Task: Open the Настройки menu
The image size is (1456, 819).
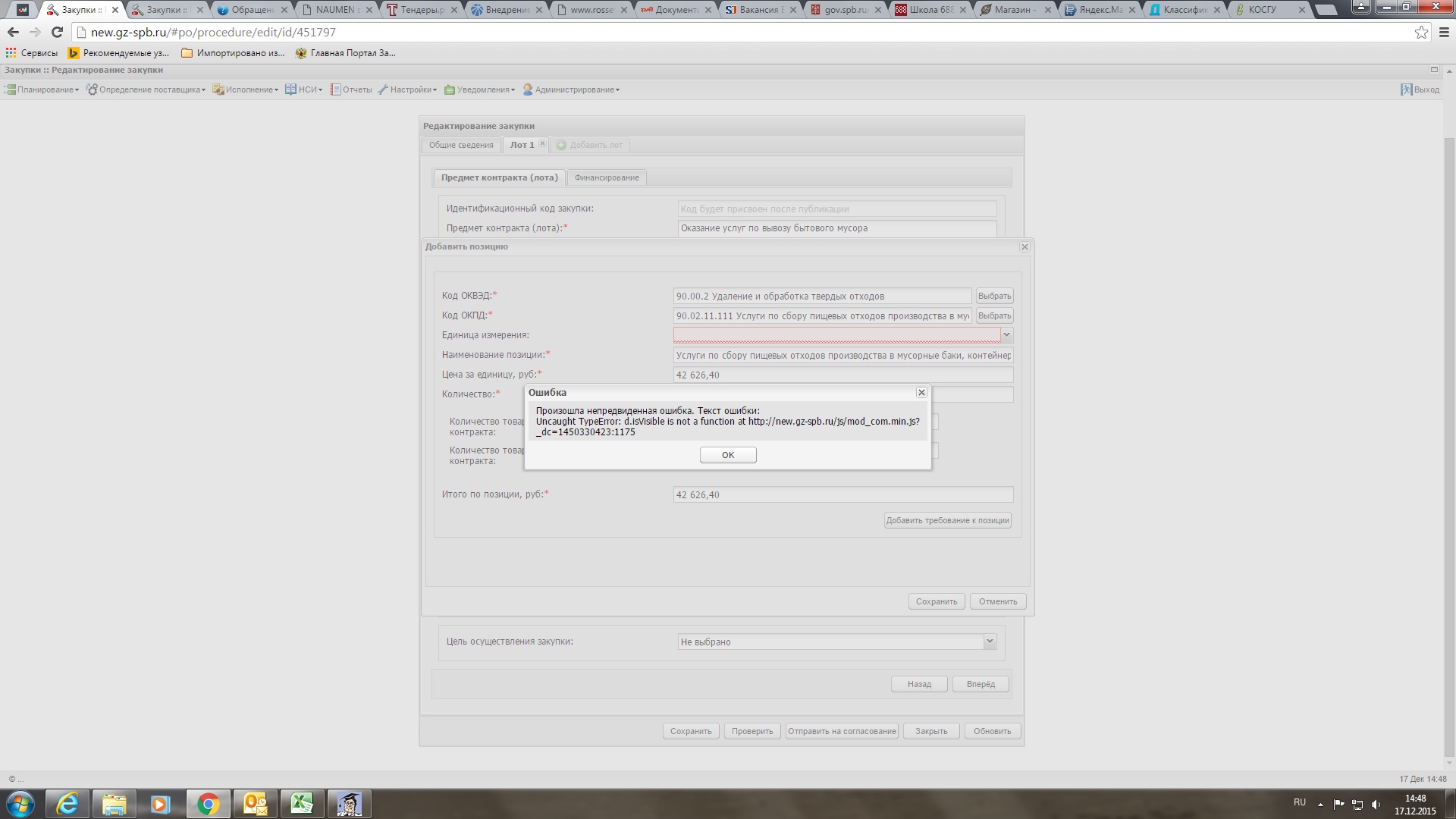Action: (408, 89)
